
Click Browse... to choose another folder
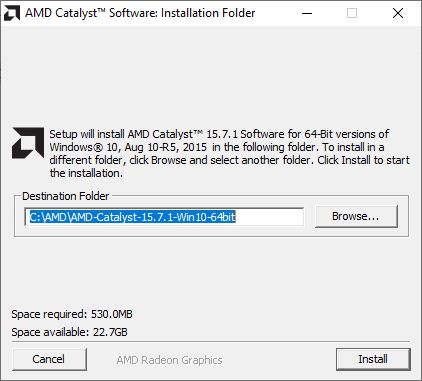[356, 216]
